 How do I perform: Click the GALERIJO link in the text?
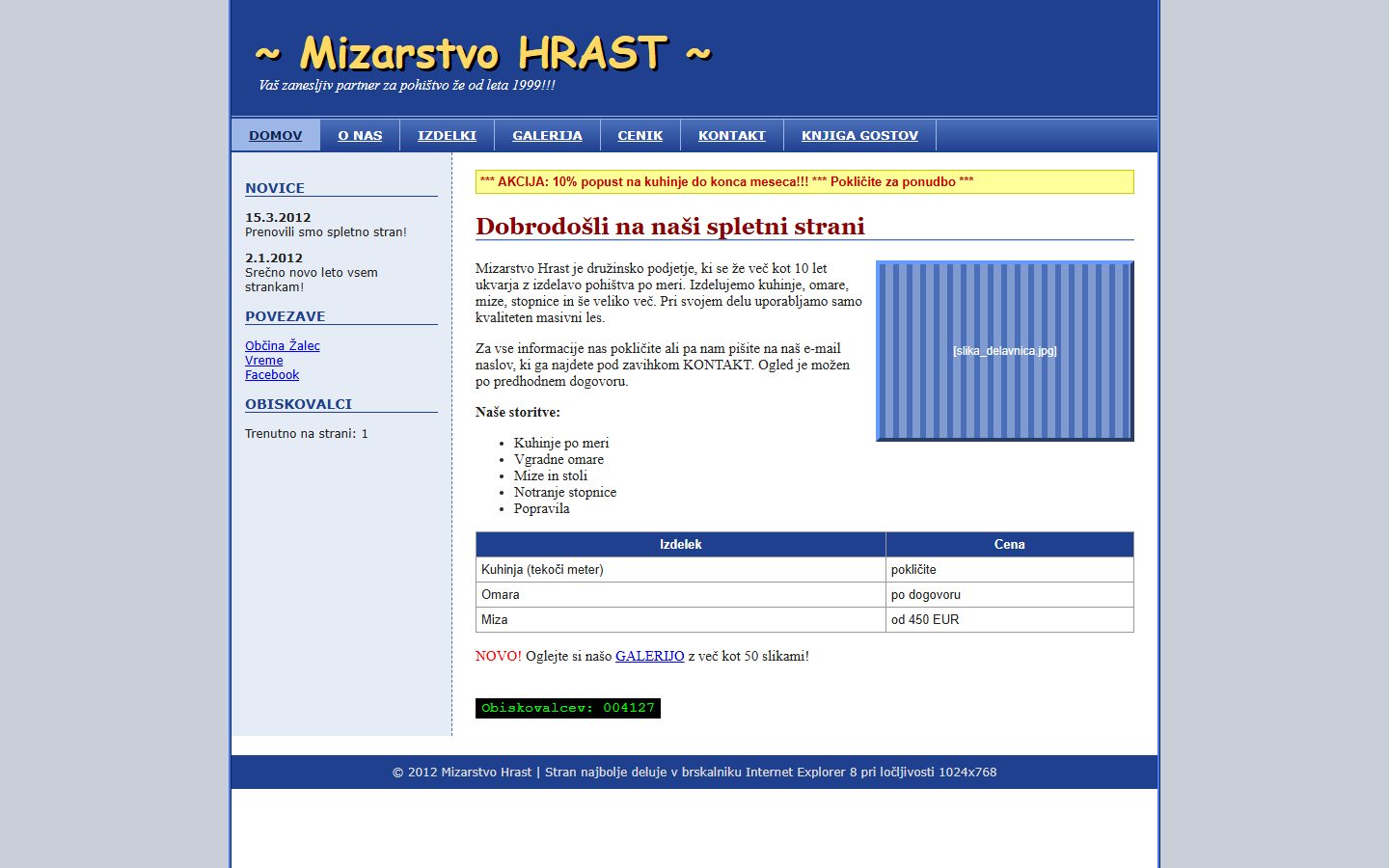tap(650, 656)
